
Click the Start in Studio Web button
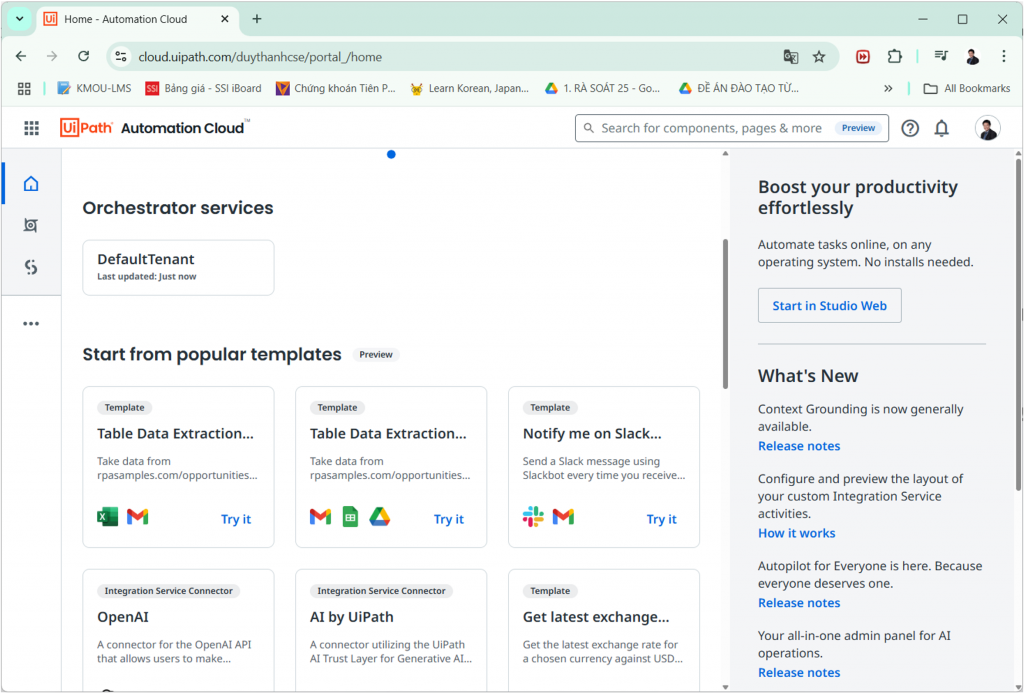click(829, 306)
